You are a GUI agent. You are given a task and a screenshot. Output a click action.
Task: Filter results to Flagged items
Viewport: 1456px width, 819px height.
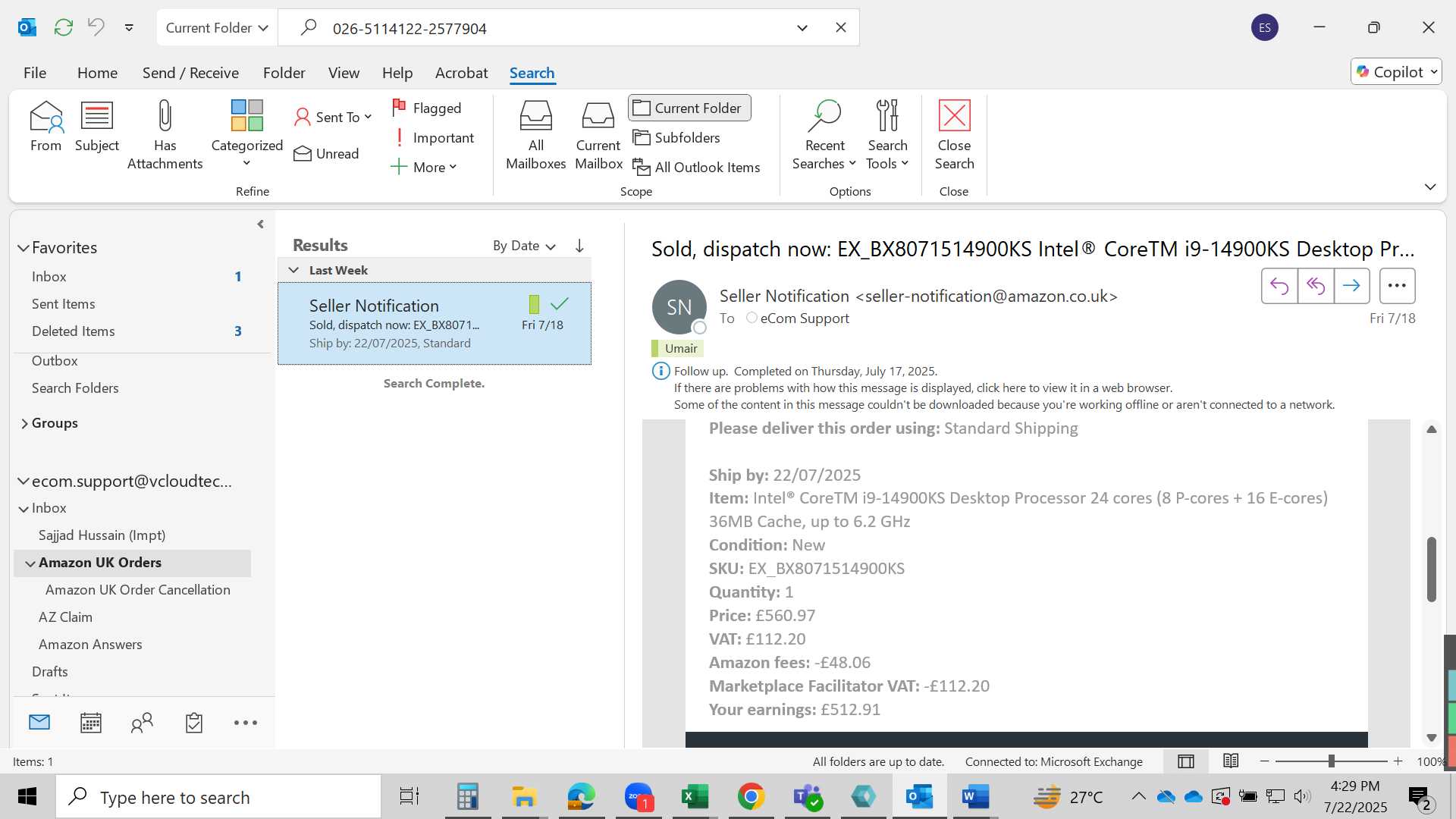click(x=427, y=108)
